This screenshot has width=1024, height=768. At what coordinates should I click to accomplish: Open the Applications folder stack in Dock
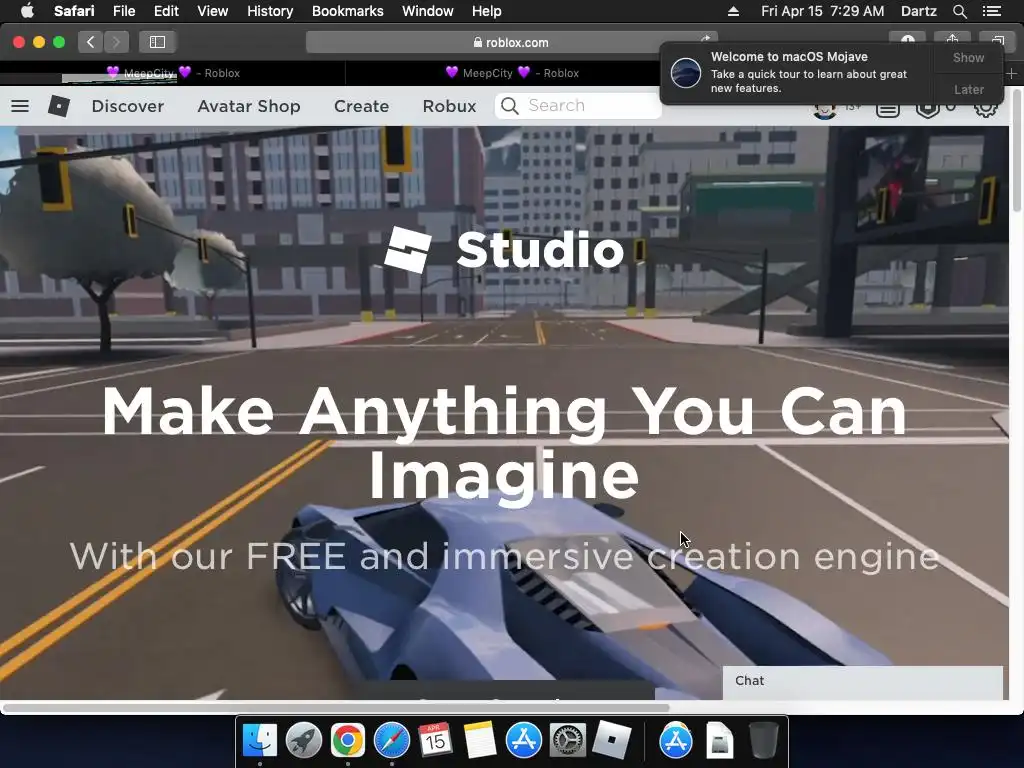[675, 741]
